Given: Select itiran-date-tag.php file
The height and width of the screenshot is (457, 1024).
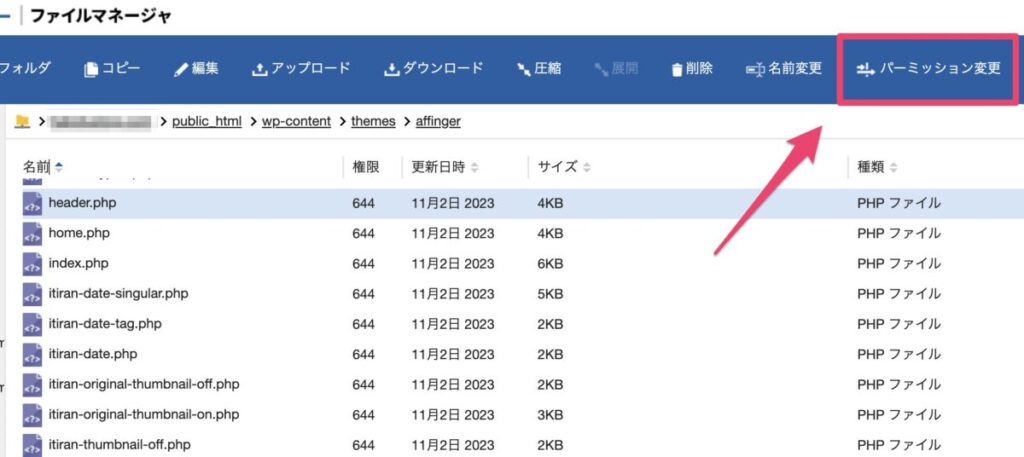Looking at the screenshot, I should click(105, 324).
